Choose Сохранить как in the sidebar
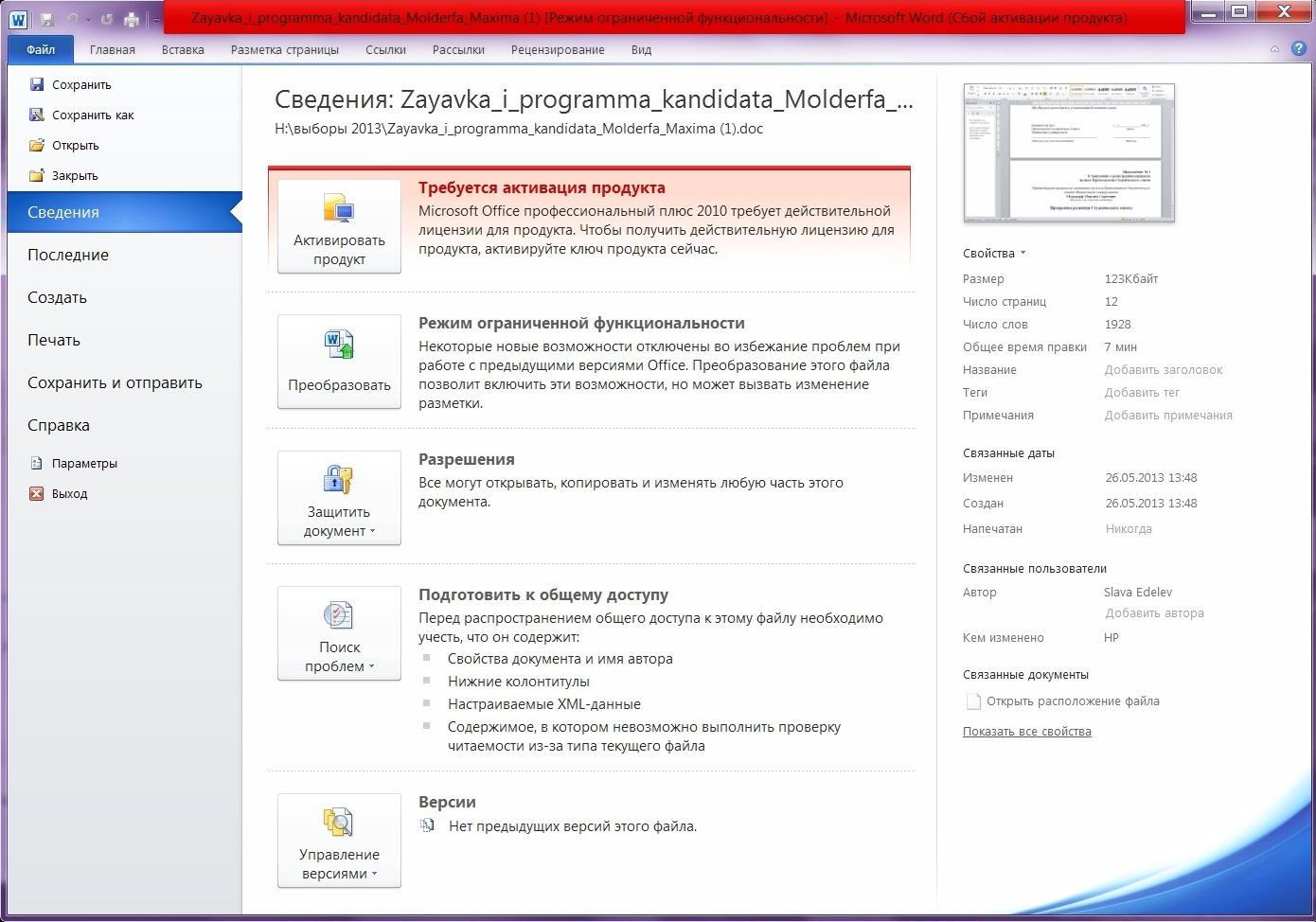 81,115
